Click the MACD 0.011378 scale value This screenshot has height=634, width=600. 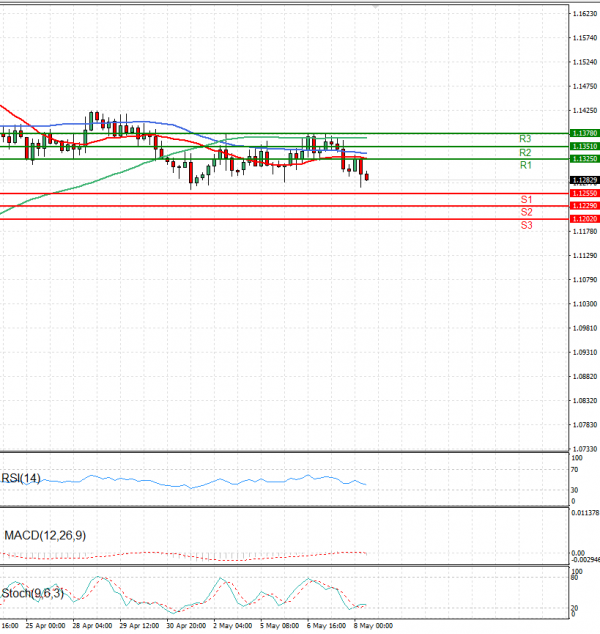coord(585,513)
